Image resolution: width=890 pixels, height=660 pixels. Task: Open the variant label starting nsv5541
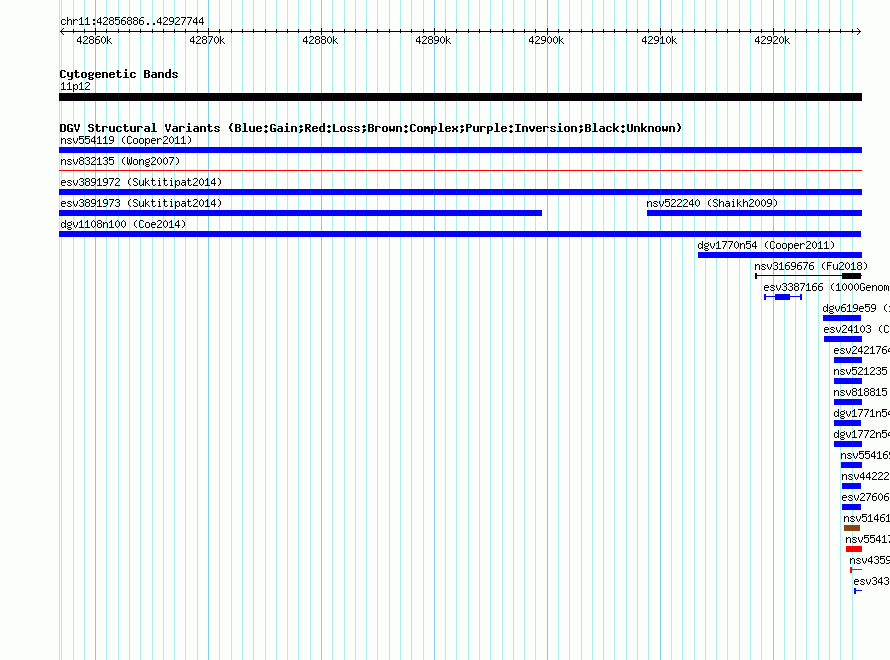(867, 539)
